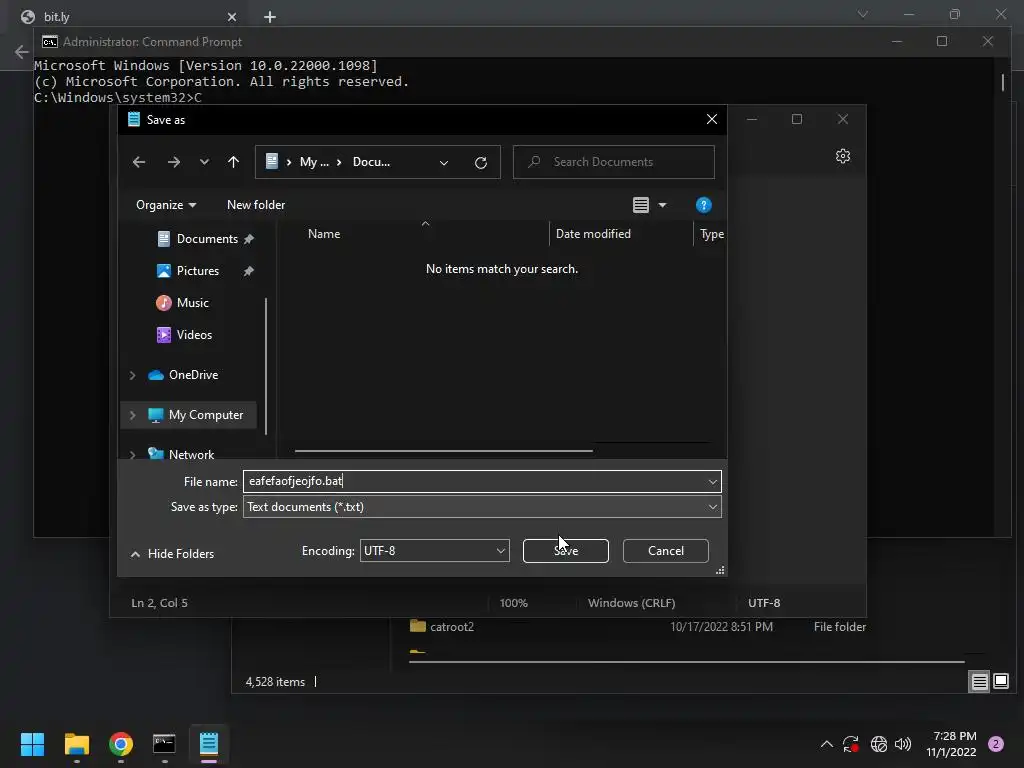
Task: Switch to Notepad on taskbar
Action: [208, 744]
